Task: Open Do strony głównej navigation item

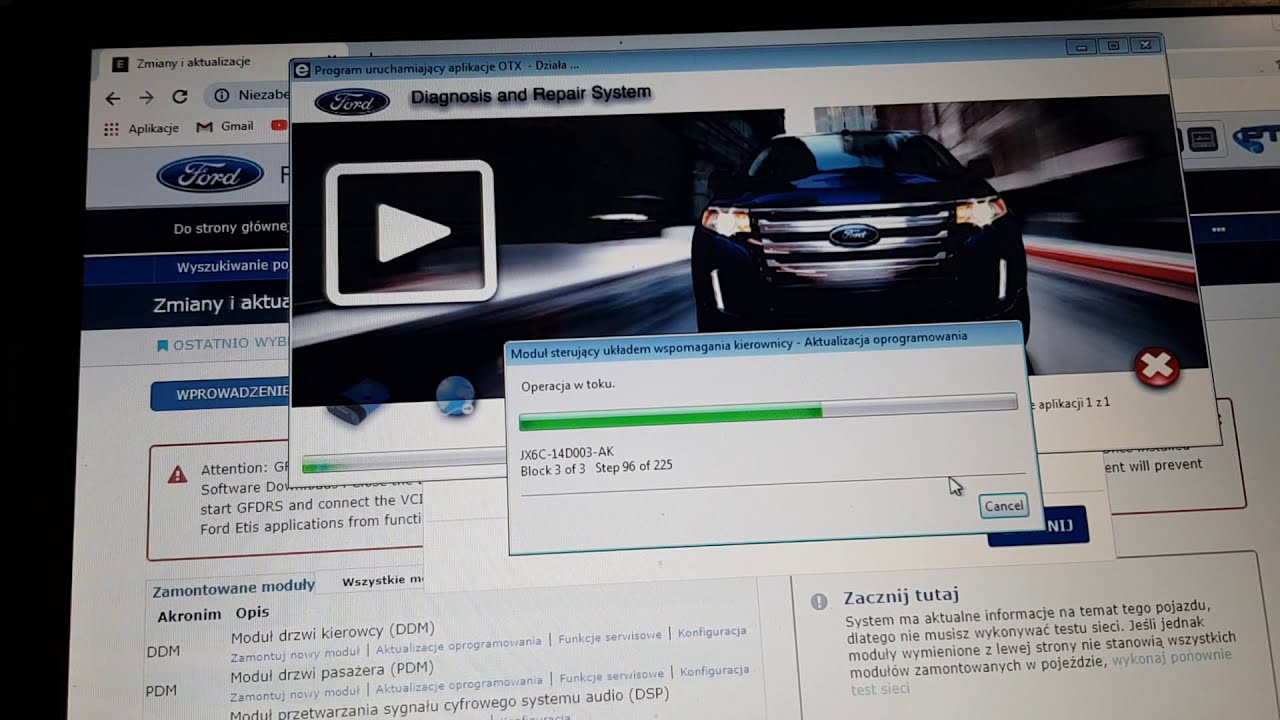Action: [231, 228]
